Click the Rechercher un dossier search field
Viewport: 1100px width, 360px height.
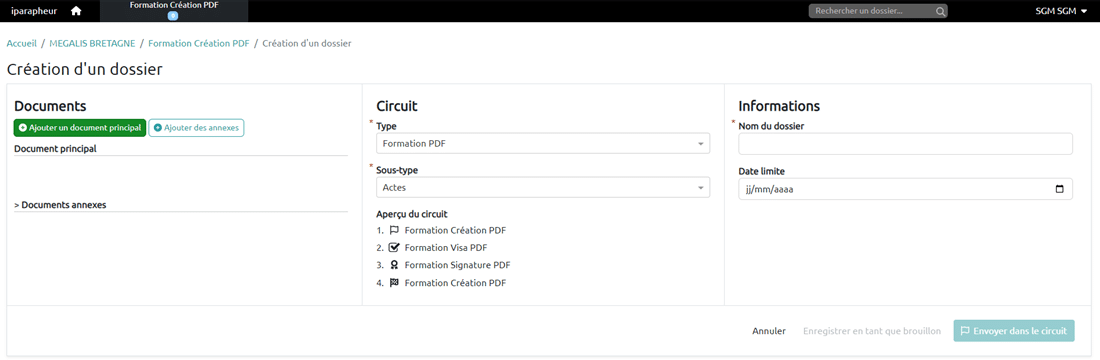point(872,11)
